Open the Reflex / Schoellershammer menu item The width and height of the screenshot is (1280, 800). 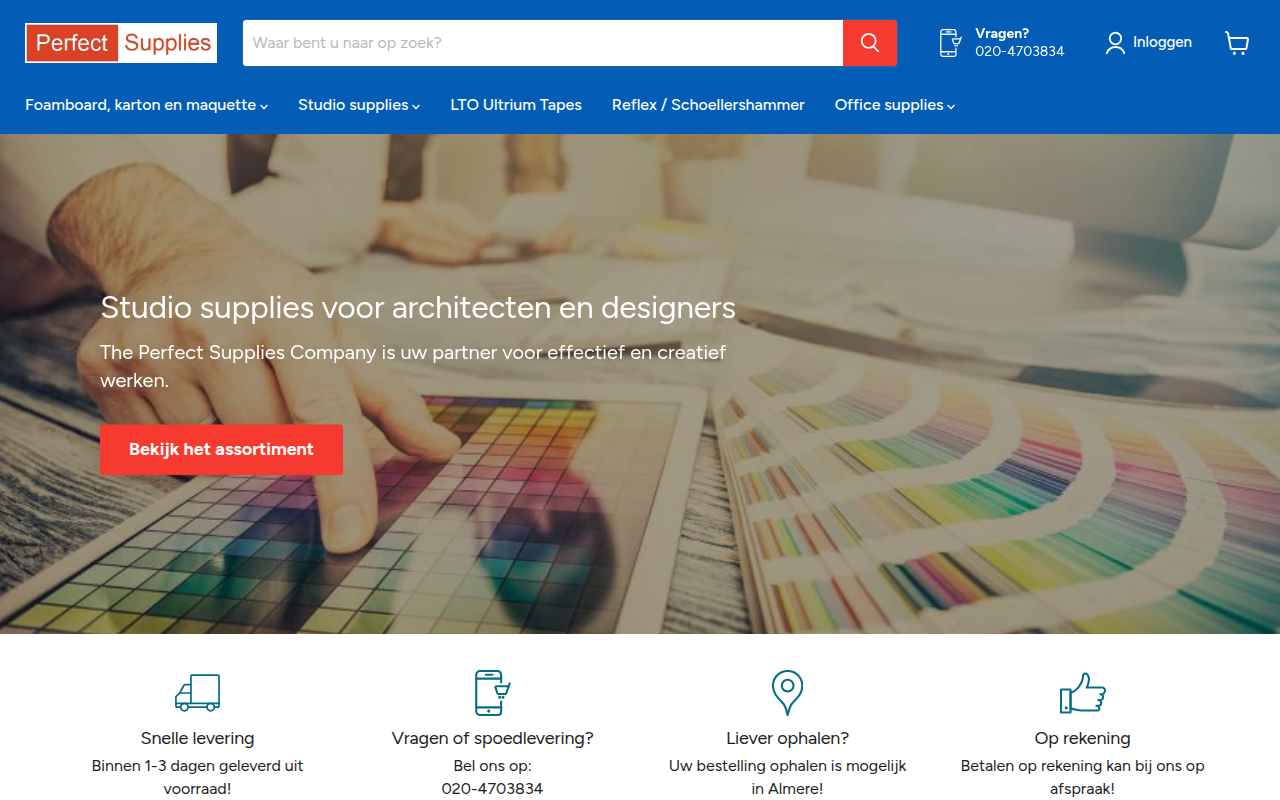point(708,105)
